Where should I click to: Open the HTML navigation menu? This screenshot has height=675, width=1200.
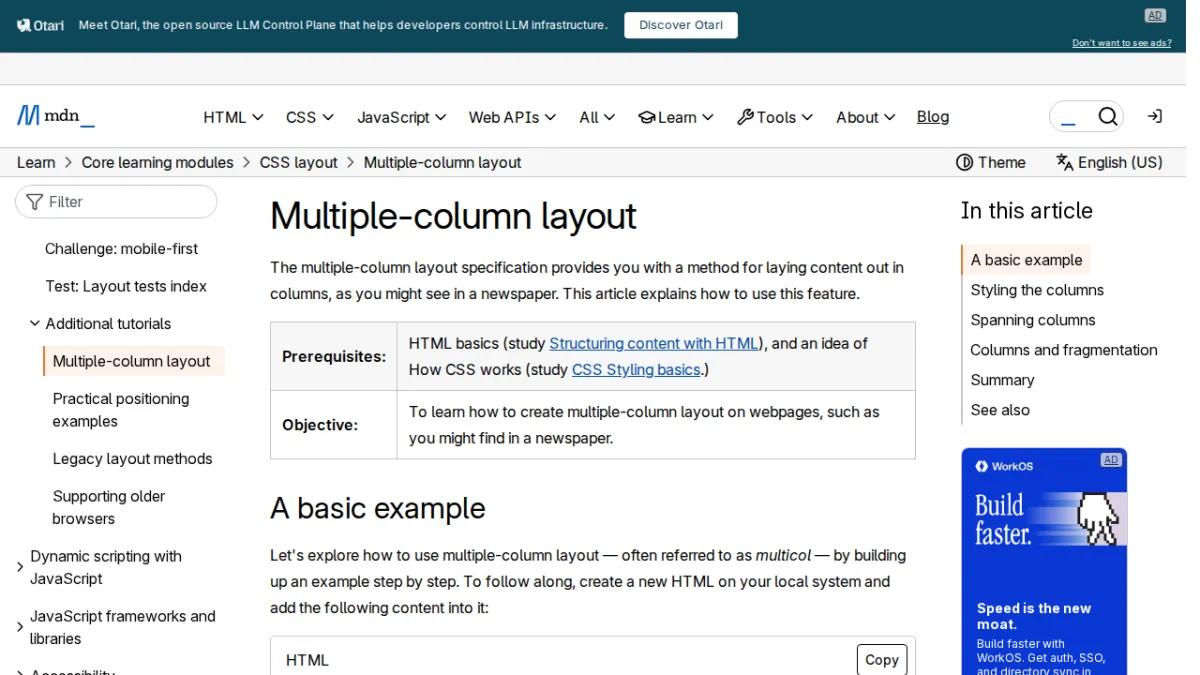[x=233, y=117]
